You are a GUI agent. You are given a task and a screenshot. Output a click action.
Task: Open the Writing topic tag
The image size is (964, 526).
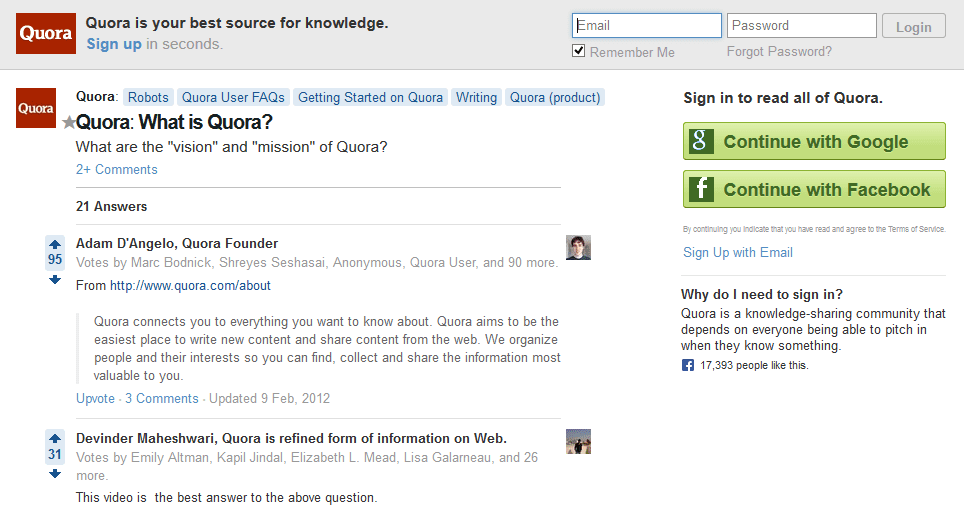coord(476,98)
